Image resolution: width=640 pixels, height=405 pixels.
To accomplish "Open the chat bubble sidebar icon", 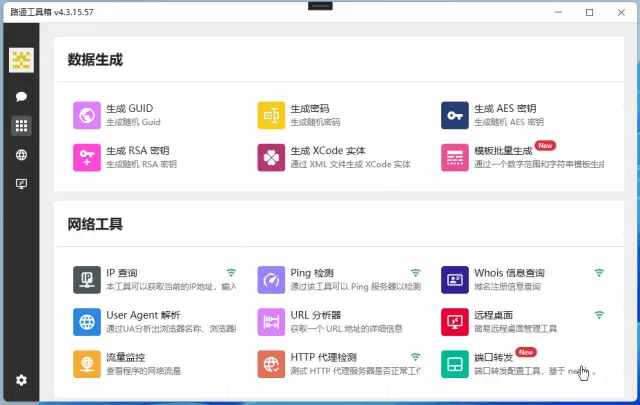I will pyautogui.click(x=21, y=96).
